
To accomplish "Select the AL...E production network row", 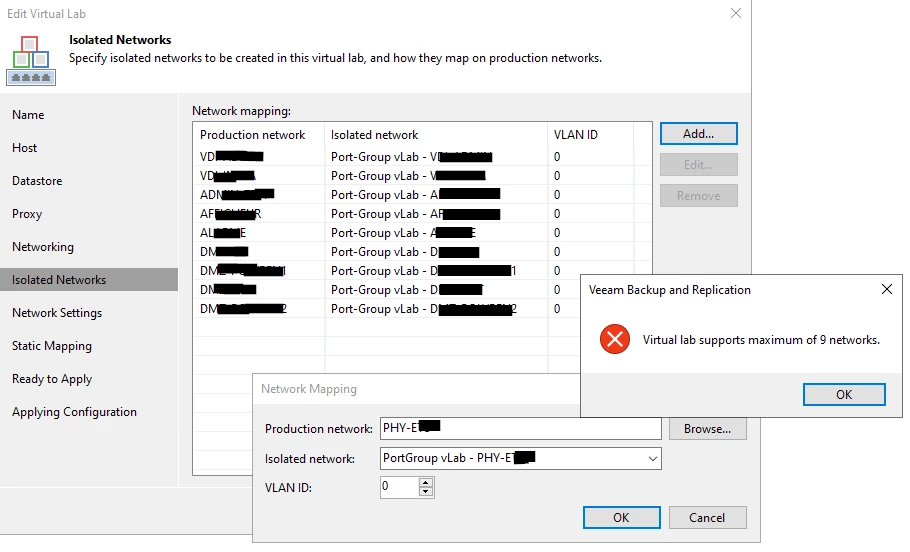I will (x=422, y=233).
